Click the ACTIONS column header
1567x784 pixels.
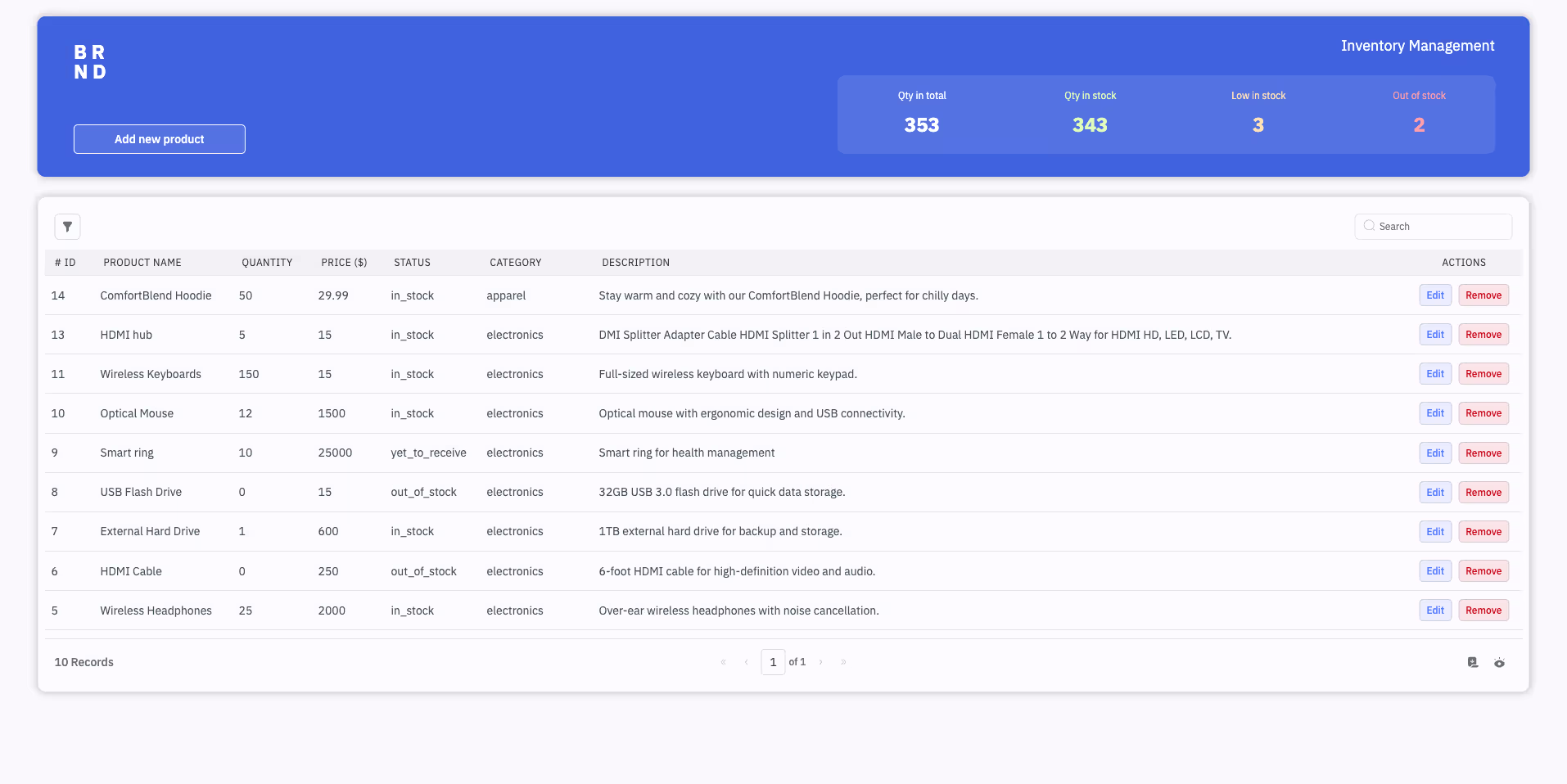point(1464,263)
